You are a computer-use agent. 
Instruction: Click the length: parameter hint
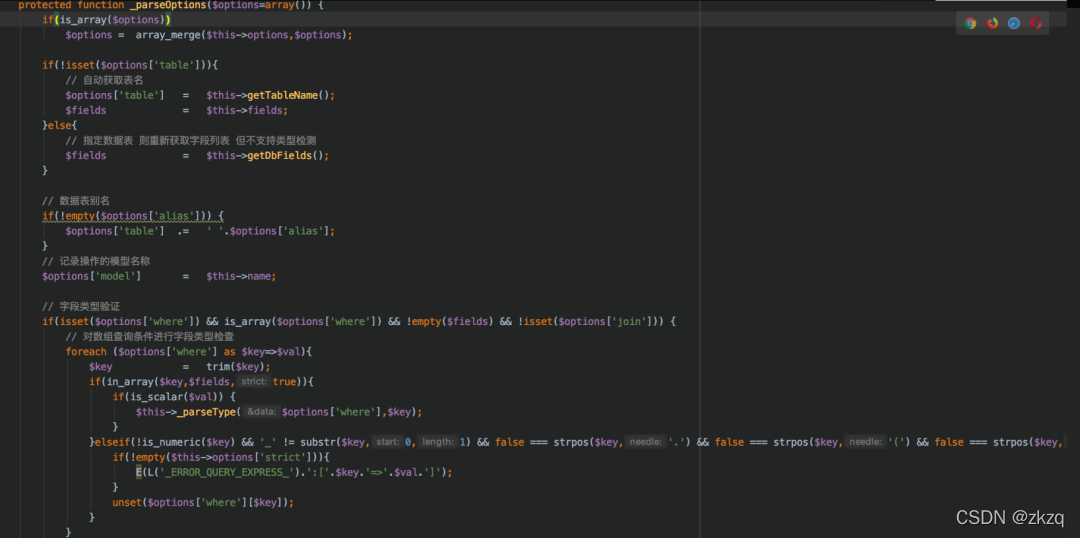[x=438, y=442]
